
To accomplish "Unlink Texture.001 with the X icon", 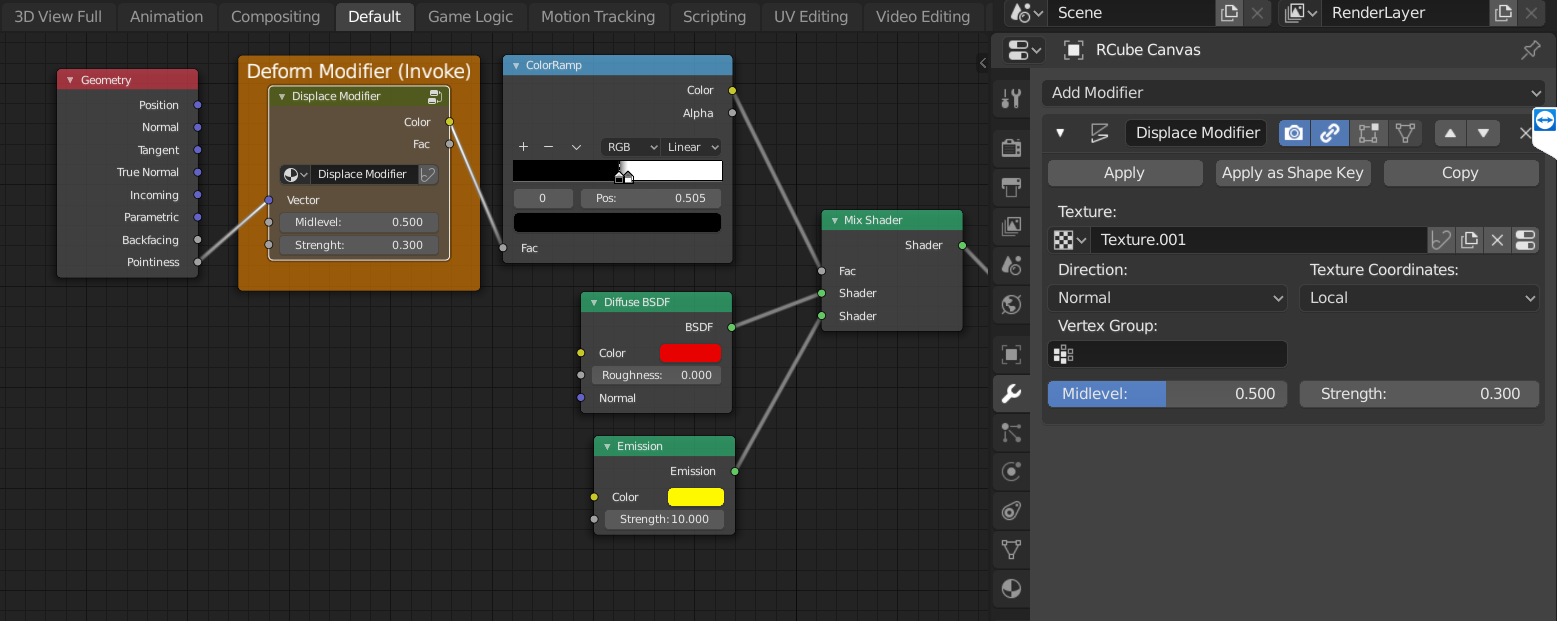I will [x=1497, y=240].
